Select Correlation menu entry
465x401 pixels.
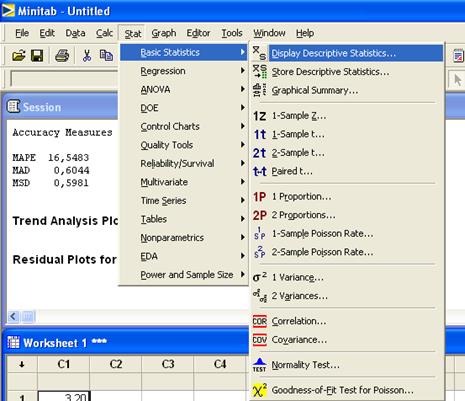click(348, 321)
